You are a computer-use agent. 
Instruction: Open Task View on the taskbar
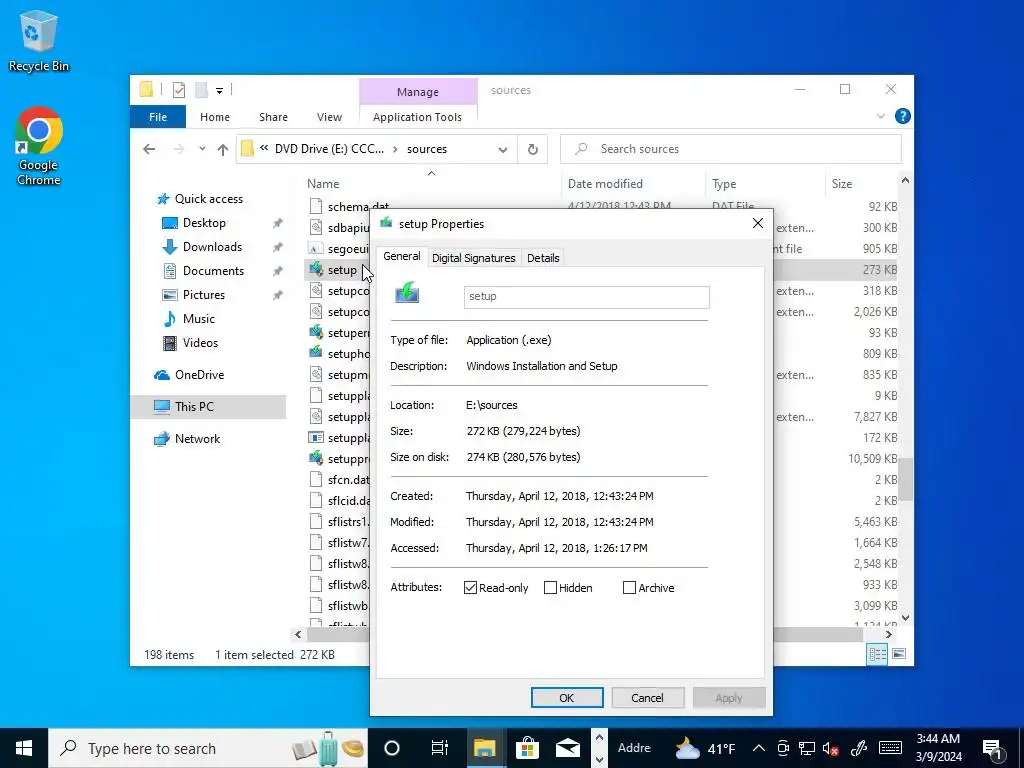point(440,748)
